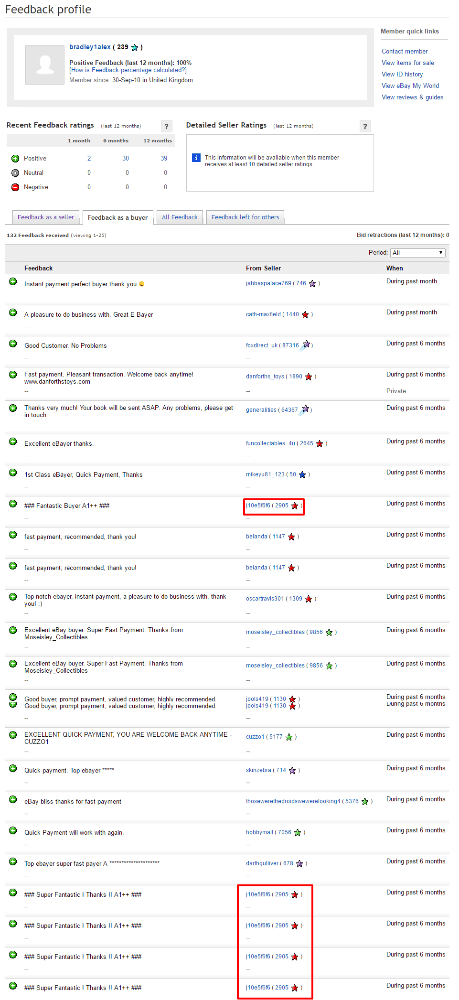Screen dimensions: 459x1000
Task: Click the Detailed Seller Ratings help question mark
Action: (365, 126)
